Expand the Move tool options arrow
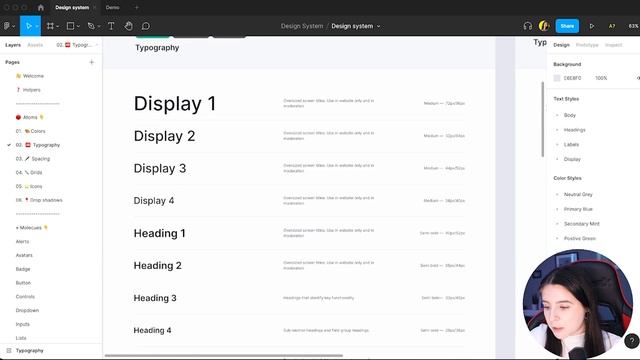This screenshot has height=360, width=640. [x=37, y=27]
